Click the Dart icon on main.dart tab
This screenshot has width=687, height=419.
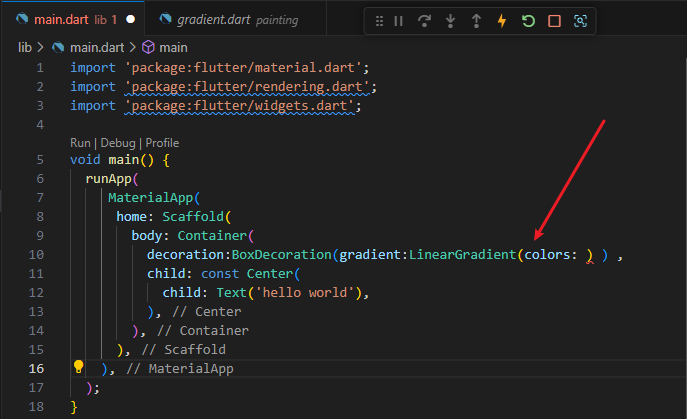click(22, 19)
